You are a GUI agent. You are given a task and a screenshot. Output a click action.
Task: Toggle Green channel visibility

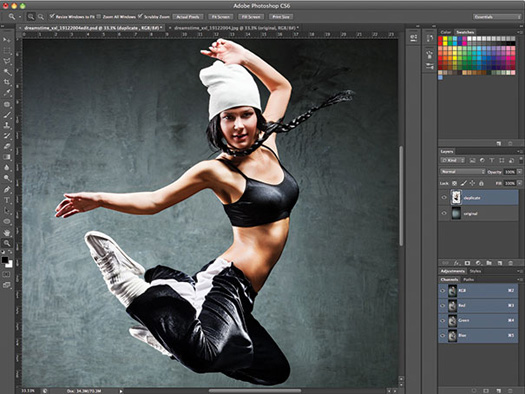443,321
